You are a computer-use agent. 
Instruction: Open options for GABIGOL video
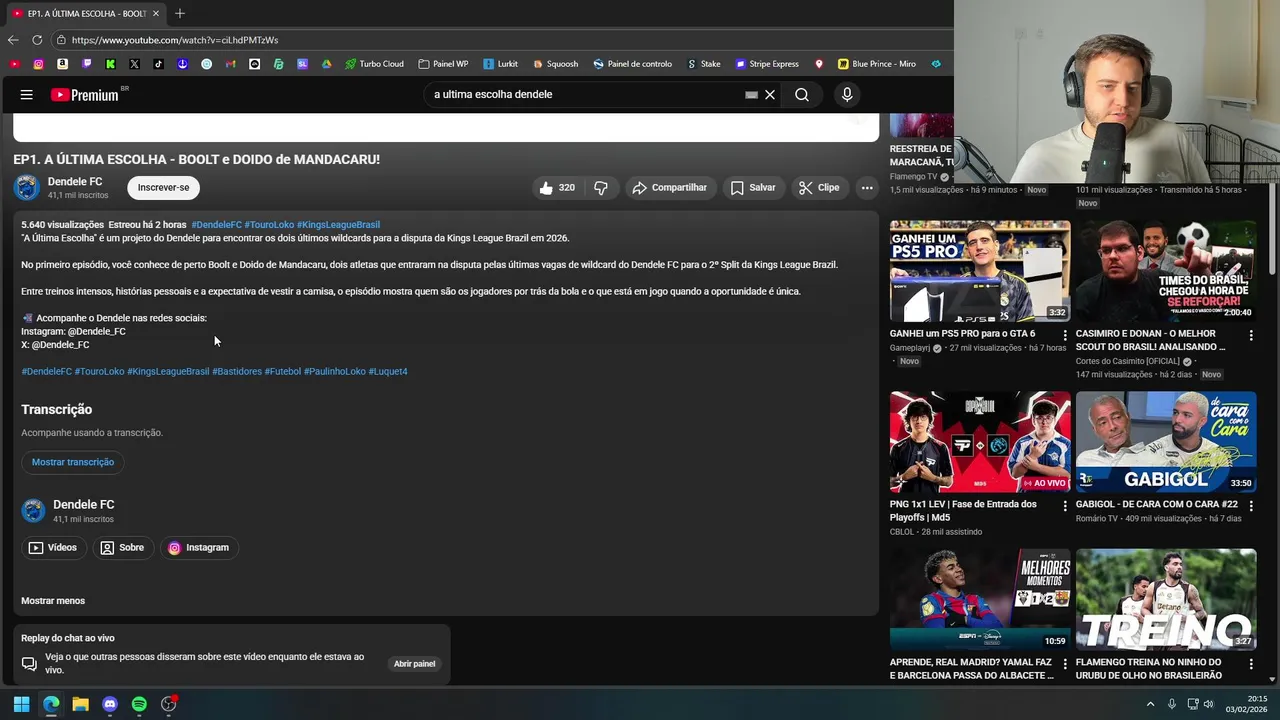click(x=1251, y=507)
